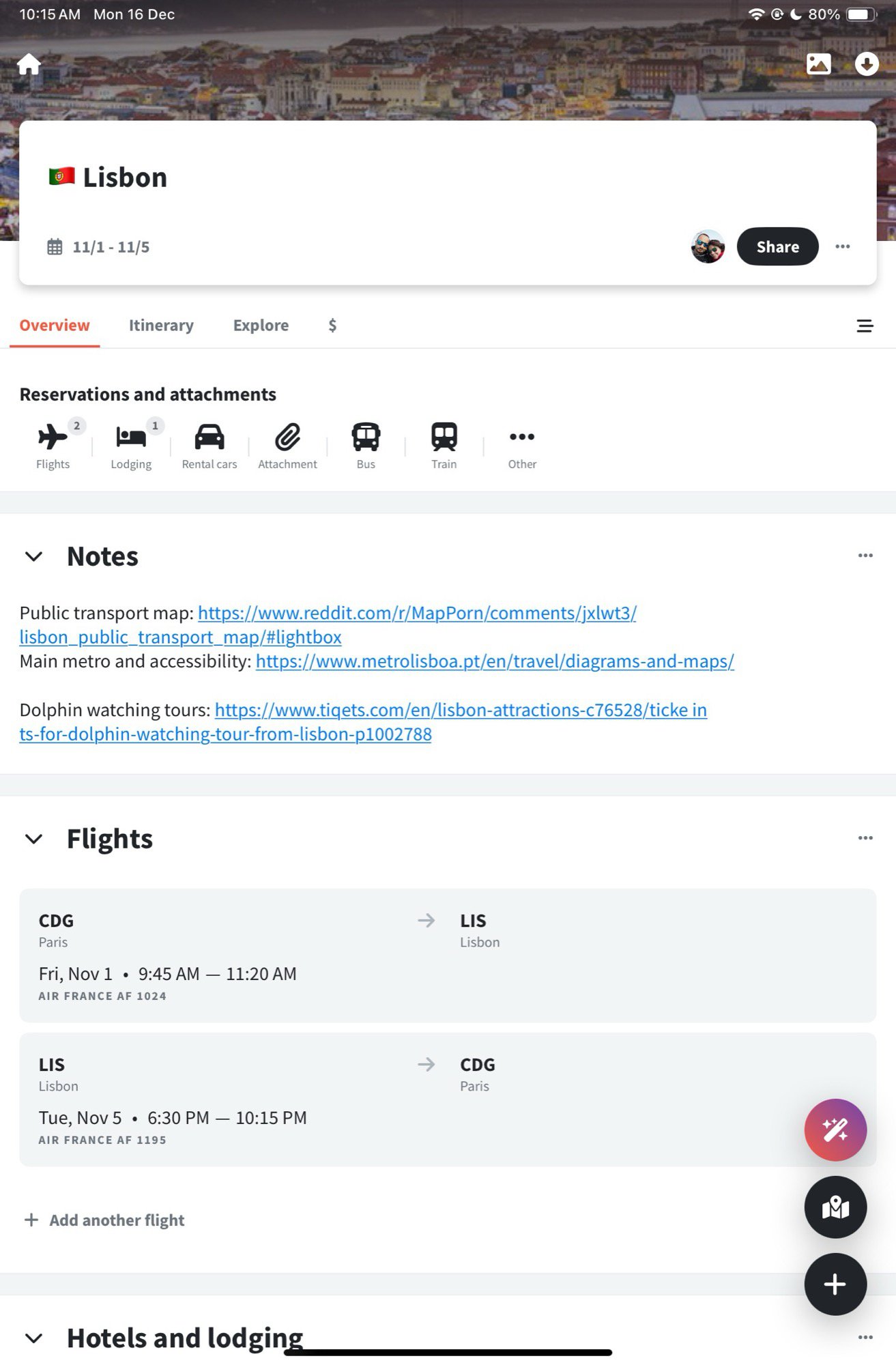
Task: Switch to the Explore tab
Action: click(261, 326)
